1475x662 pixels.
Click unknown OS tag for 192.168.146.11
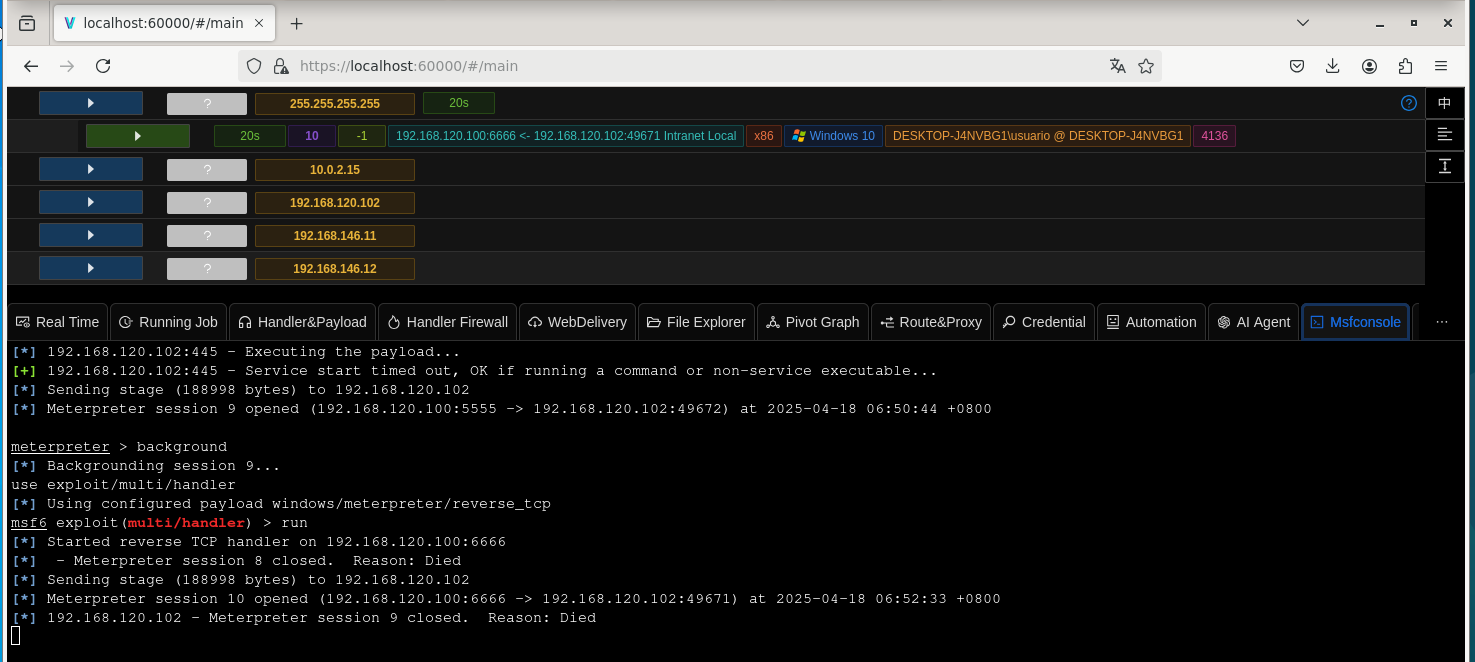pyautogui.click(x=207, y=236)
